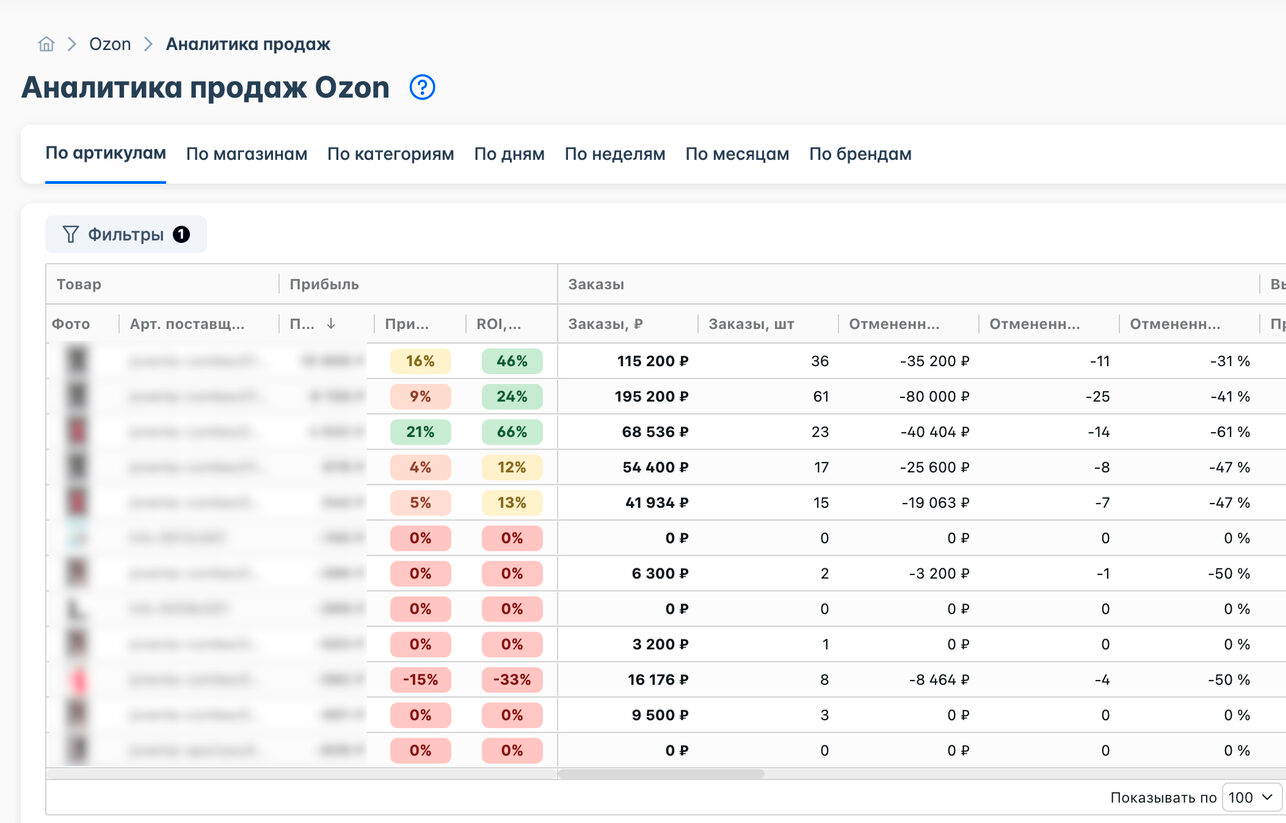Select the 6 300 ₽ orders cell

click(x=628, y=574)
